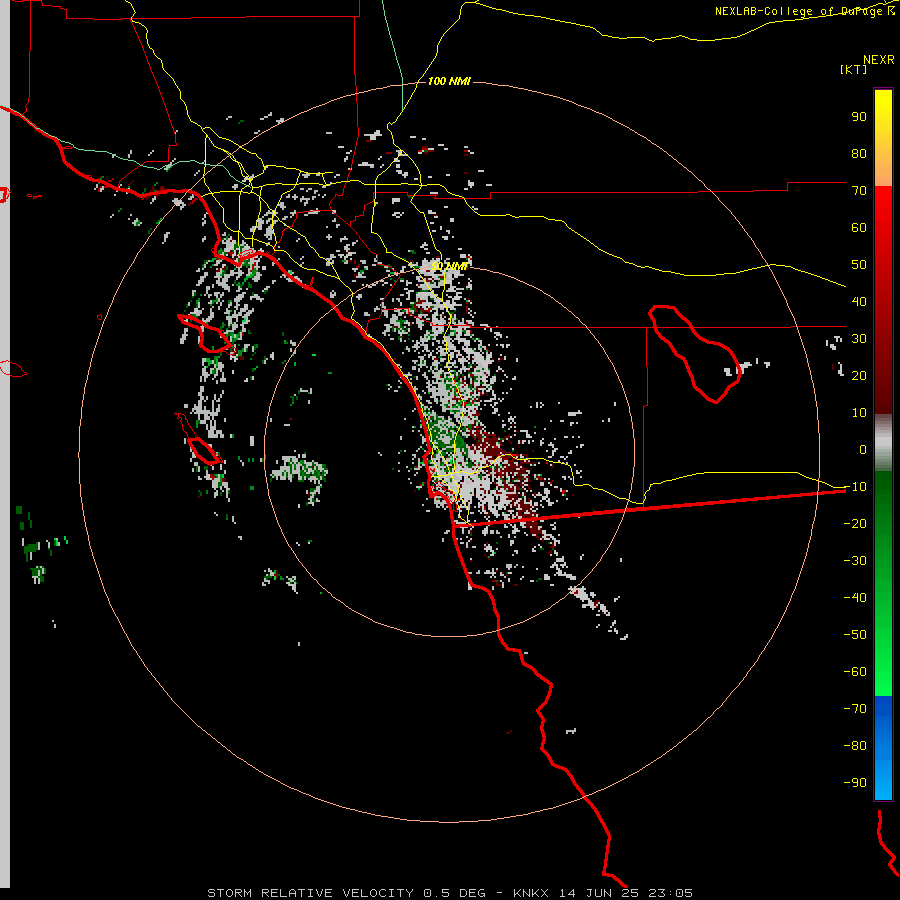900x900 pixels.
Task: Click the 0.5 DEG elevation angle text
Action: pos(454,893)
